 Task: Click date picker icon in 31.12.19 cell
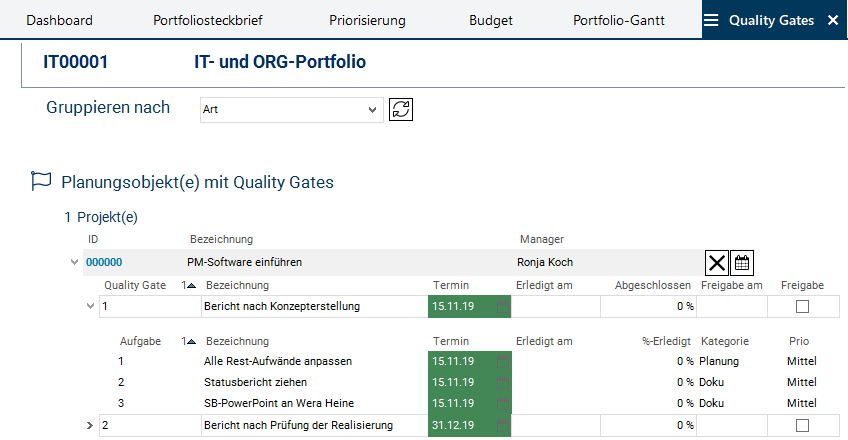click(x=502, y=426)
